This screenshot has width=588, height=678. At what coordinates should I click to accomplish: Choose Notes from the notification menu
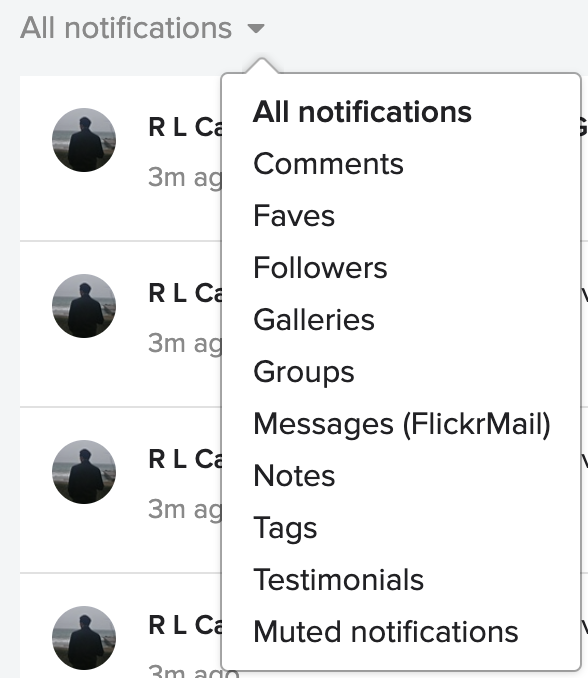coord(294,476)
